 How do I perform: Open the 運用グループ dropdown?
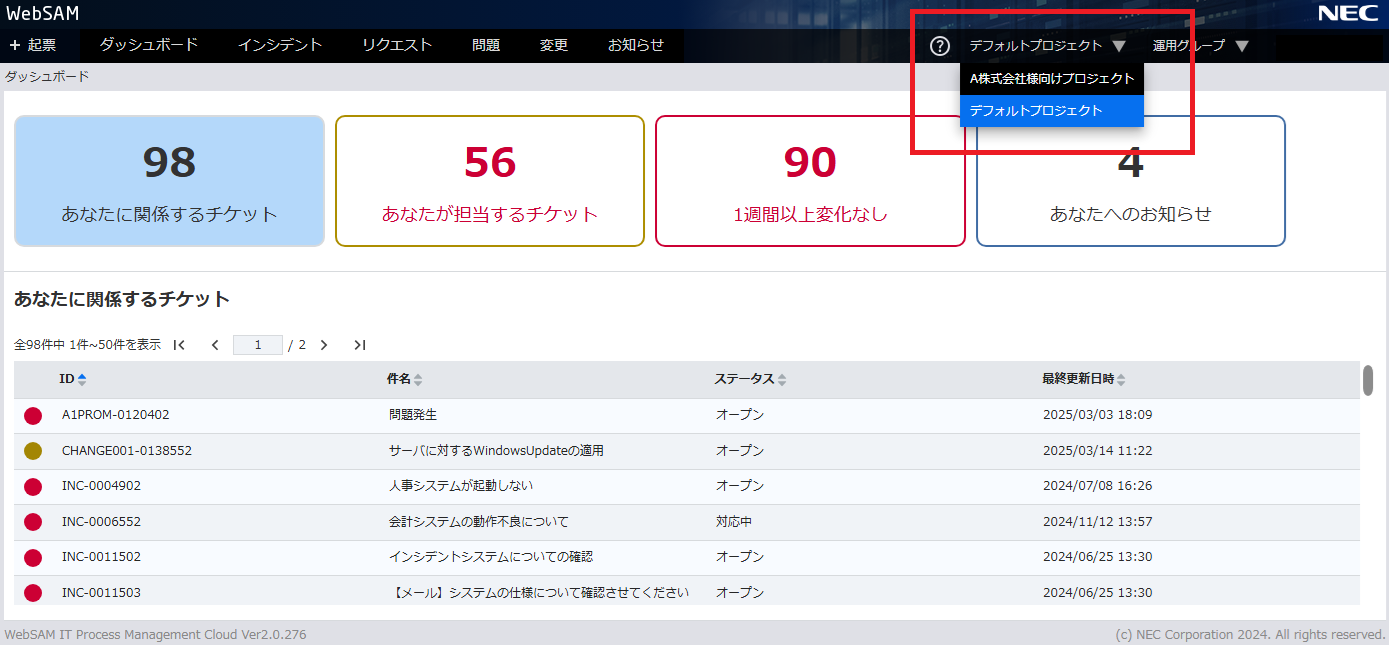click(1200, 46)
